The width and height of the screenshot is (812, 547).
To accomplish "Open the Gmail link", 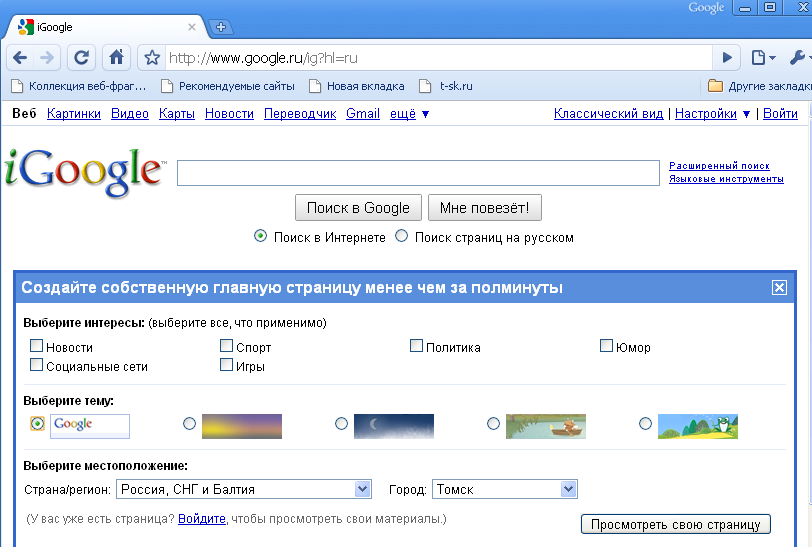I will (363, 113).
